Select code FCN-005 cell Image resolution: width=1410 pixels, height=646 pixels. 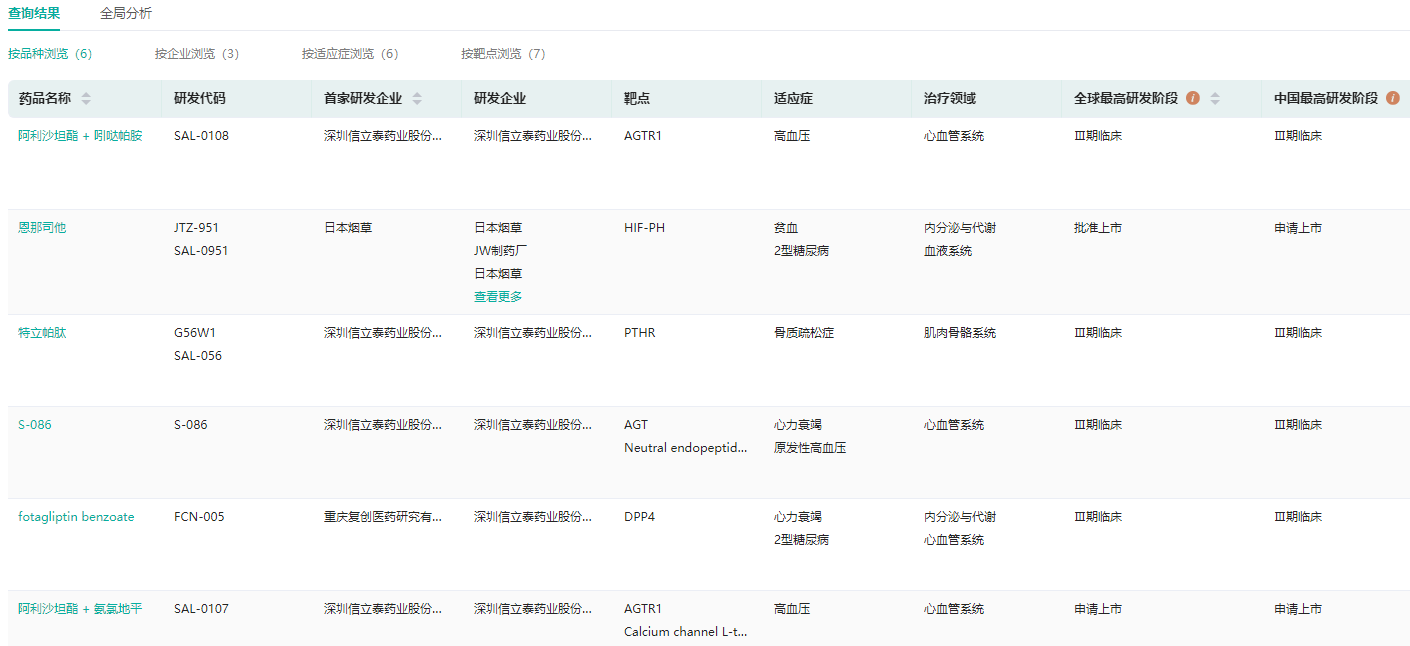pyautogui.click(x=199, y=517)
